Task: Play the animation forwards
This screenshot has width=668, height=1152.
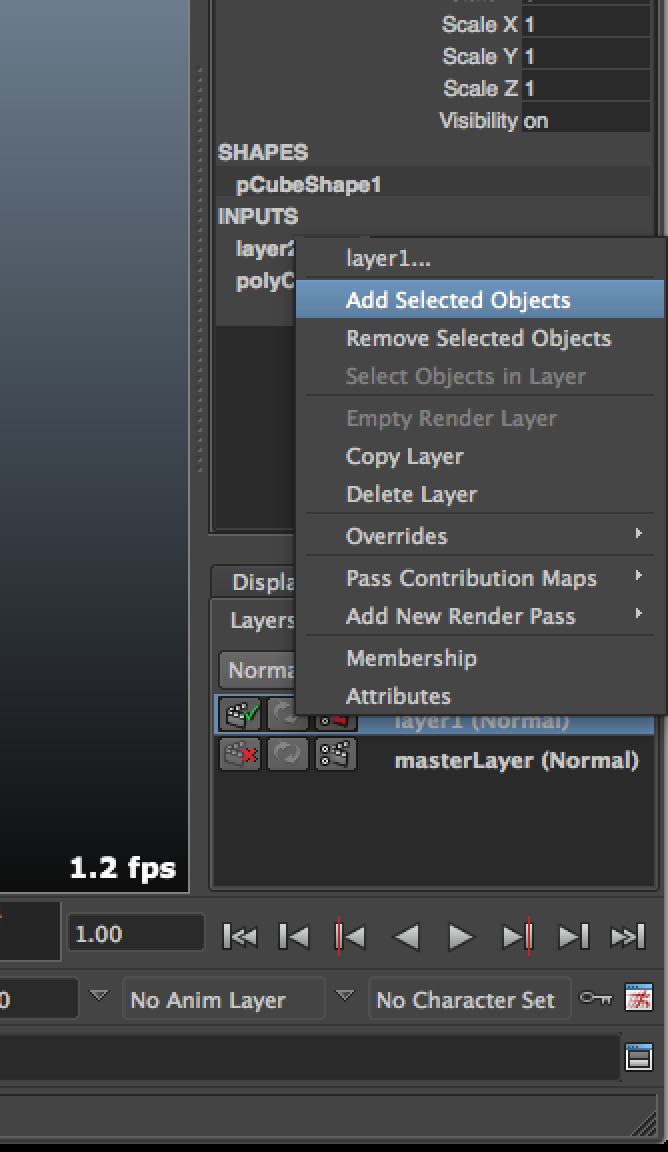Action: pos(461,937)
